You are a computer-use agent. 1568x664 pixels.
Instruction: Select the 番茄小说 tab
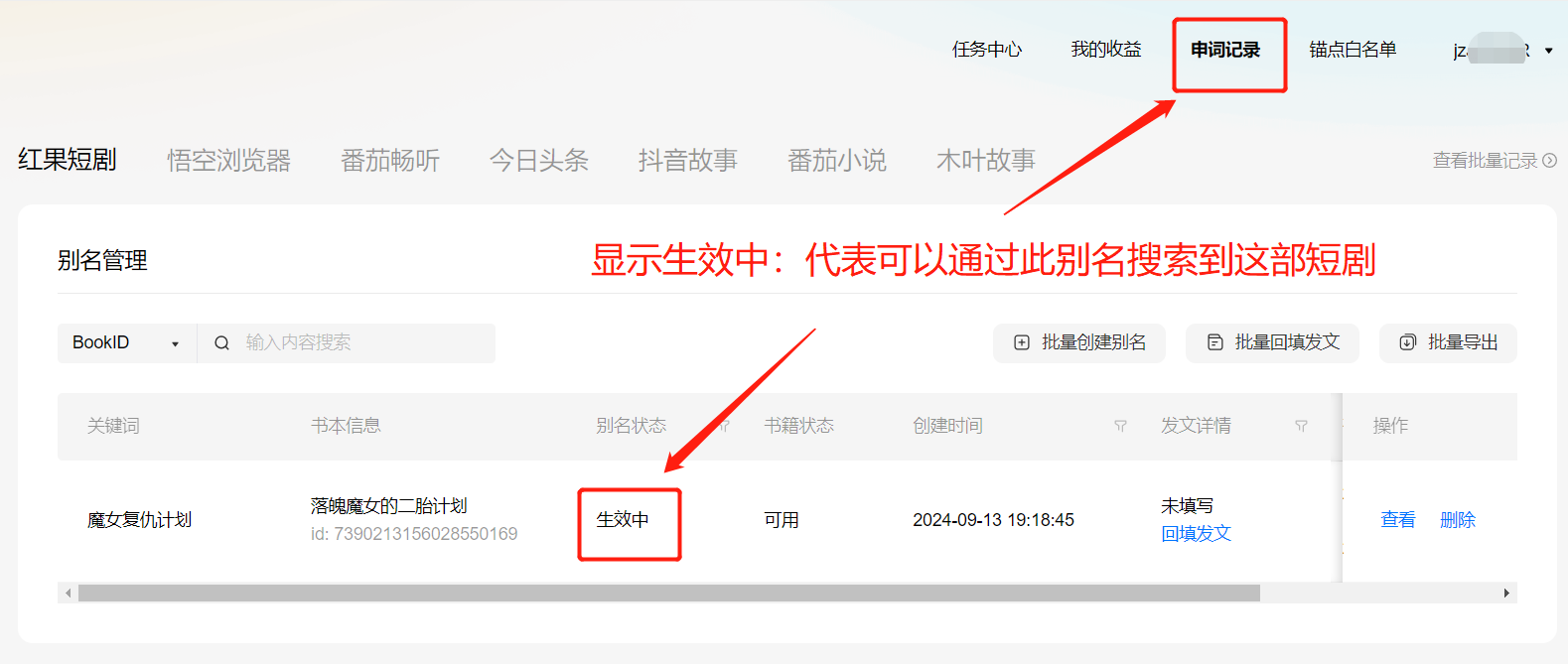pos(836,161)
